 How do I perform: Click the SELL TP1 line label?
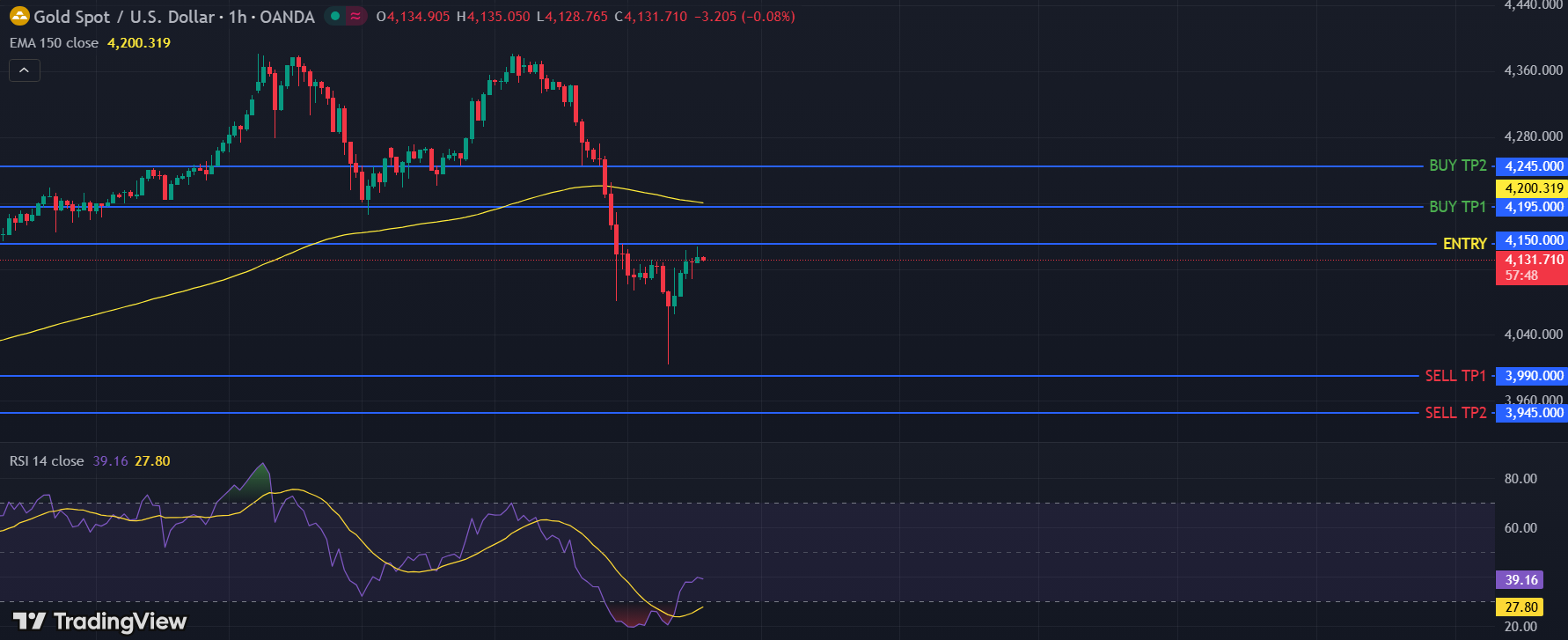tap(1455, 376)
